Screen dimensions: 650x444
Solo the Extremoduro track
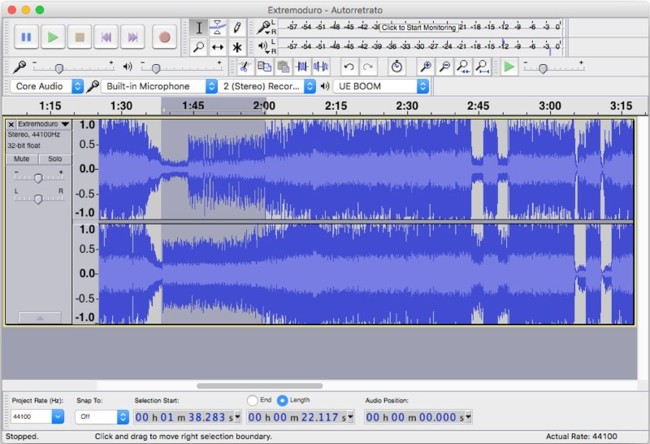tap(55, 159)
